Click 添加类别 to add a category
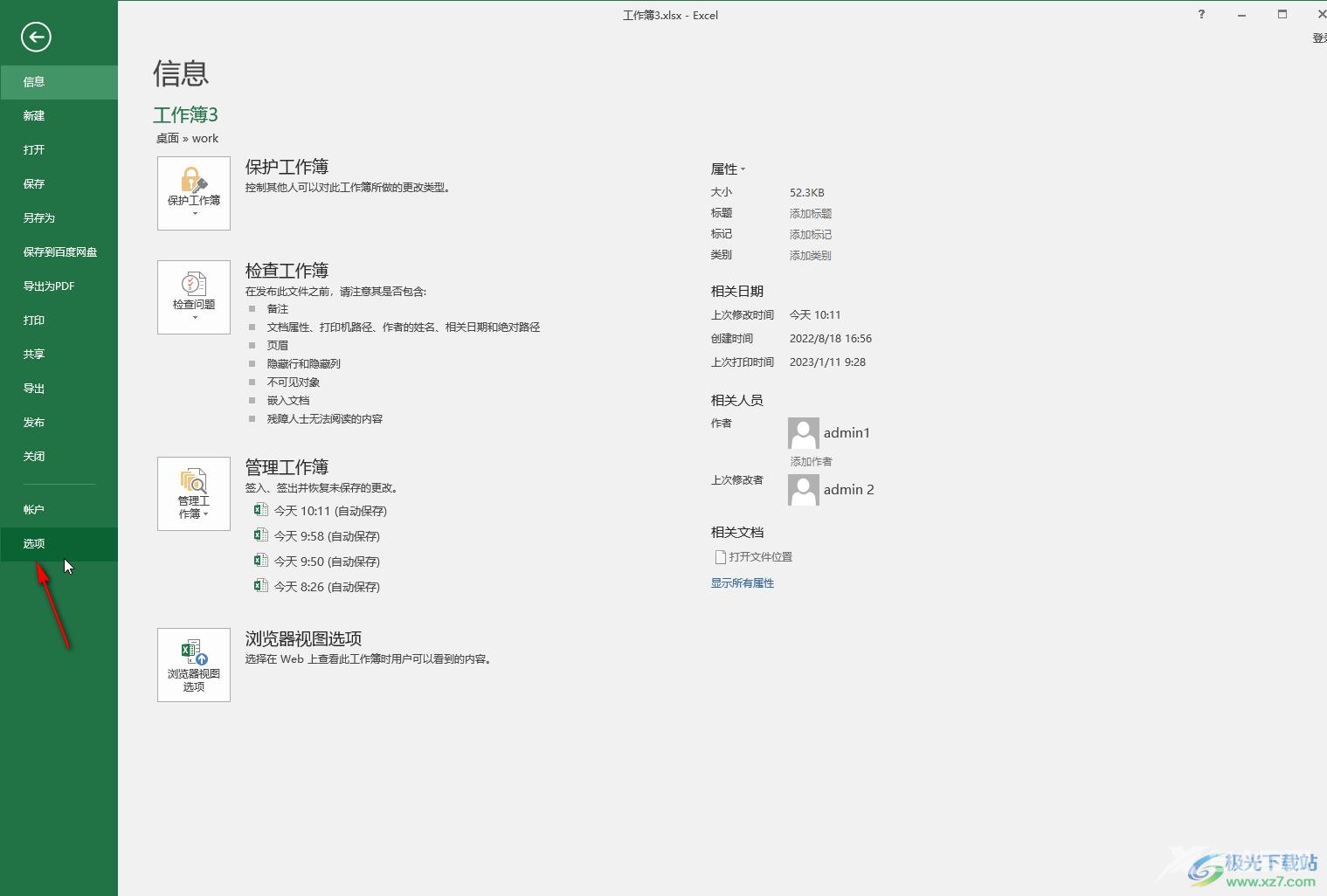 pos(811,256)
